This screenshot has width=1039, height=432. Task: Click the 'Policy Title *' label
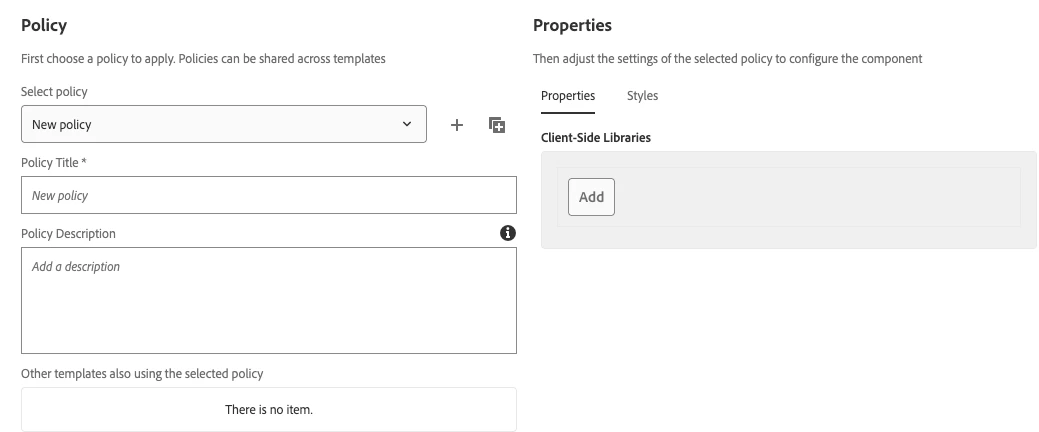tap(54, 162)
